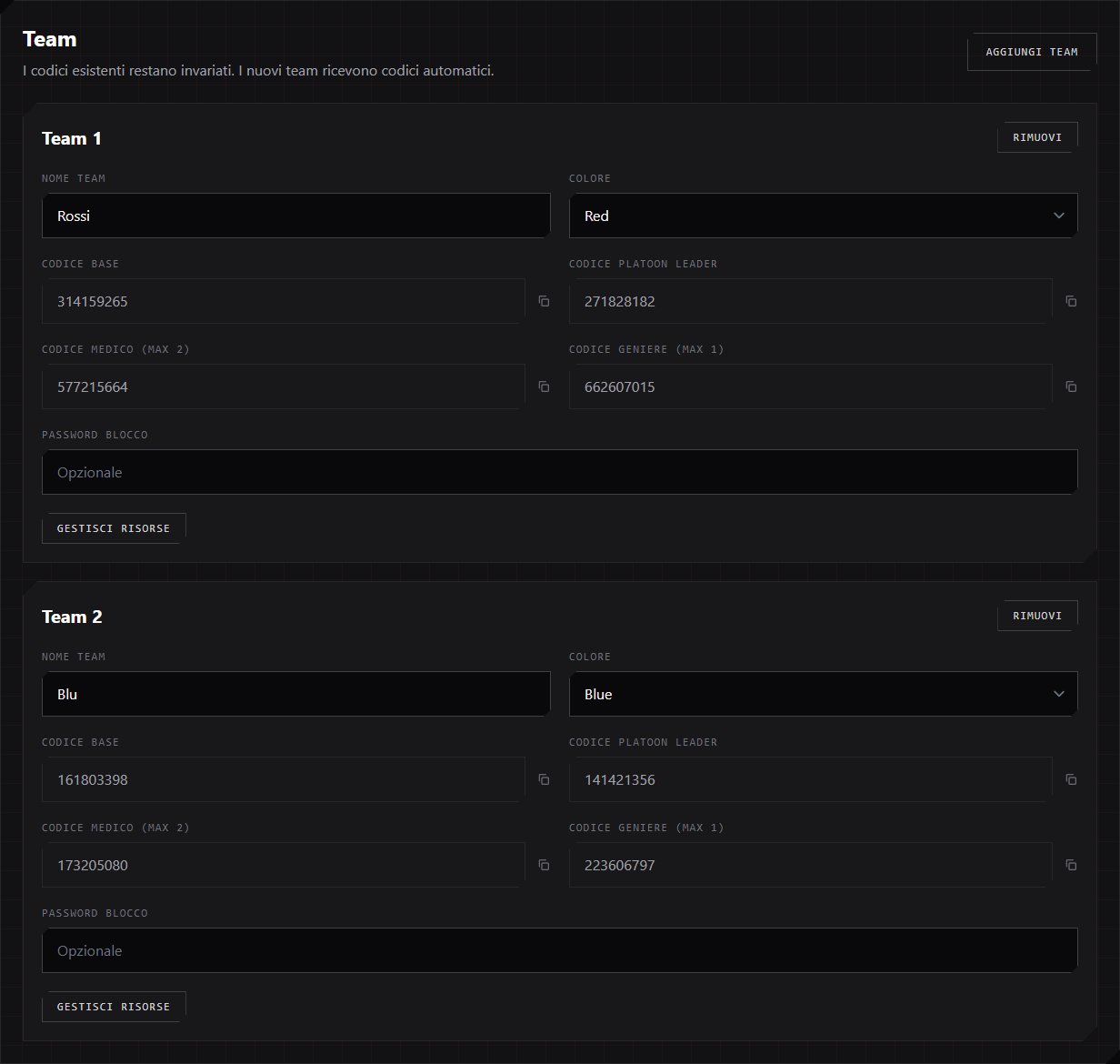Image resolution: width=1120 pixels, height=1064 pixels.
Task: Select the code field 161803398
Action: tap(284, 779)
